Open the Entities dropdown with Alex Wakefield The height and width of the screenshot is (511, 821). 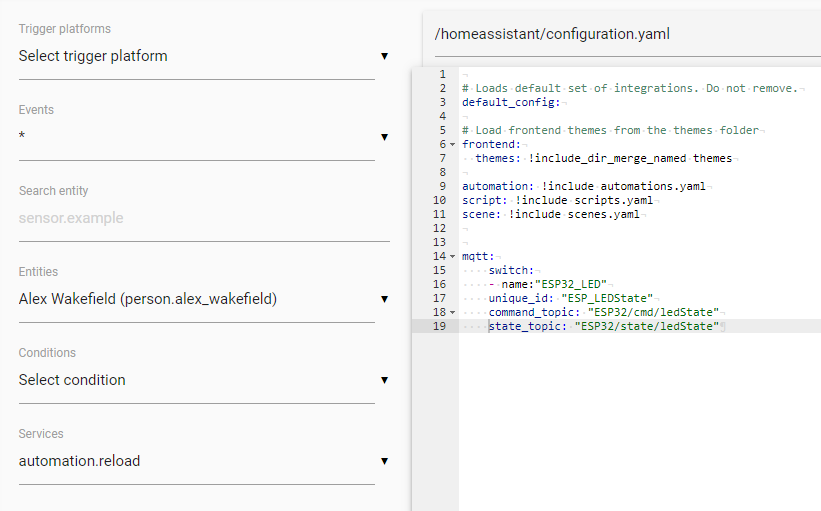(204, 299)
